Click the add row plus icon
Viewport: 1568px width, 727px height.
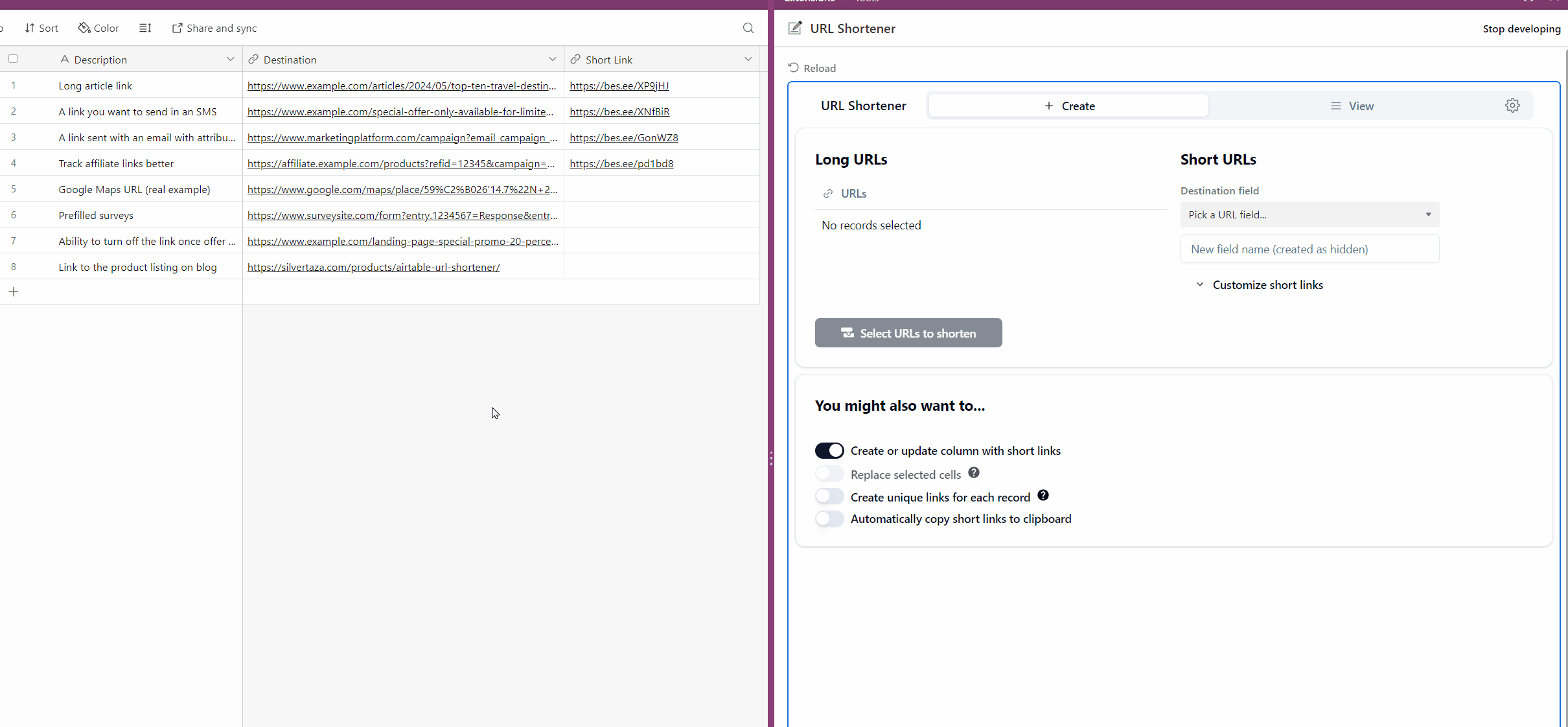[x=14, y=292]
